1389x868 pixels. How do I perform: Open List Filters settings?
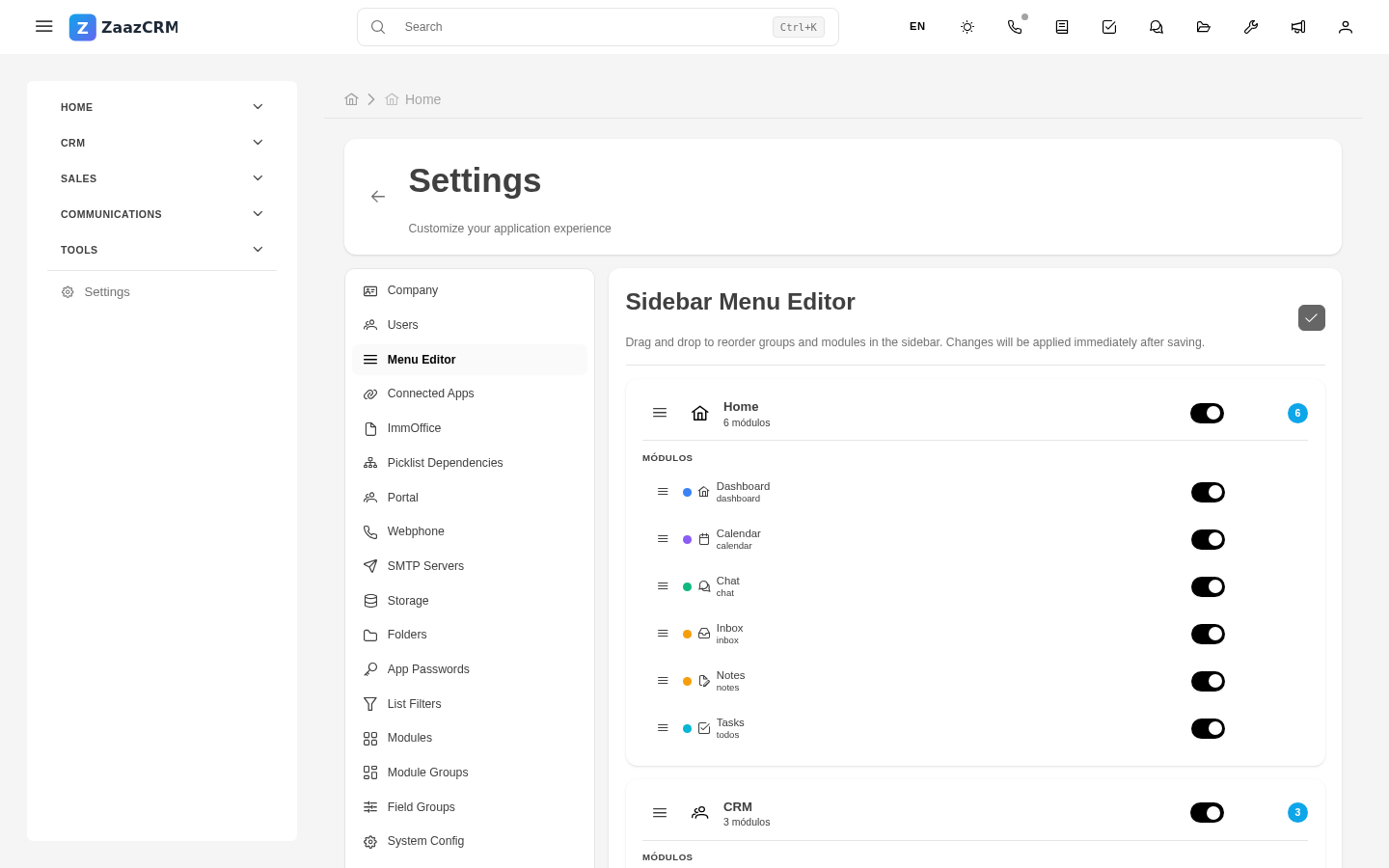click(x=470, y=704)
